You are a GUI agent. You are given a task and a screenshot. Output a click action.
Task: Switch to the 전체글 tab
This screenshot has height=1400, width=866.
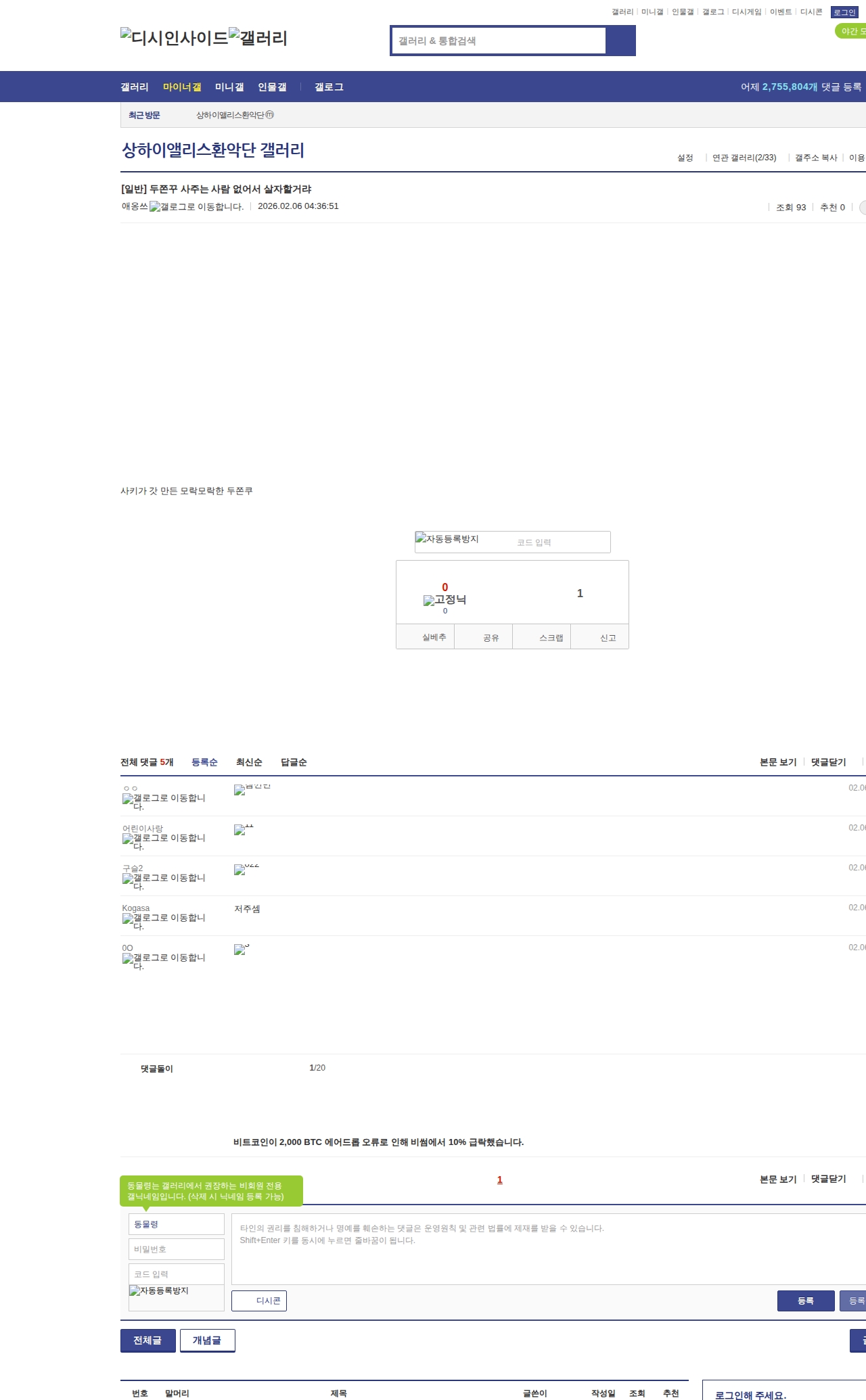(x=148, y=1340)
